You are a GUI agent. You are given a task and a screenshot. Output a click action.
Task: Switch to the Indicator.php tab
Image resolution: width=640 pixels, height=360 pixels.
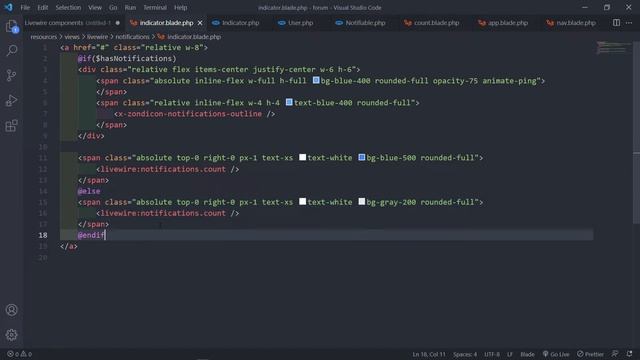click(x=236, y=23)
